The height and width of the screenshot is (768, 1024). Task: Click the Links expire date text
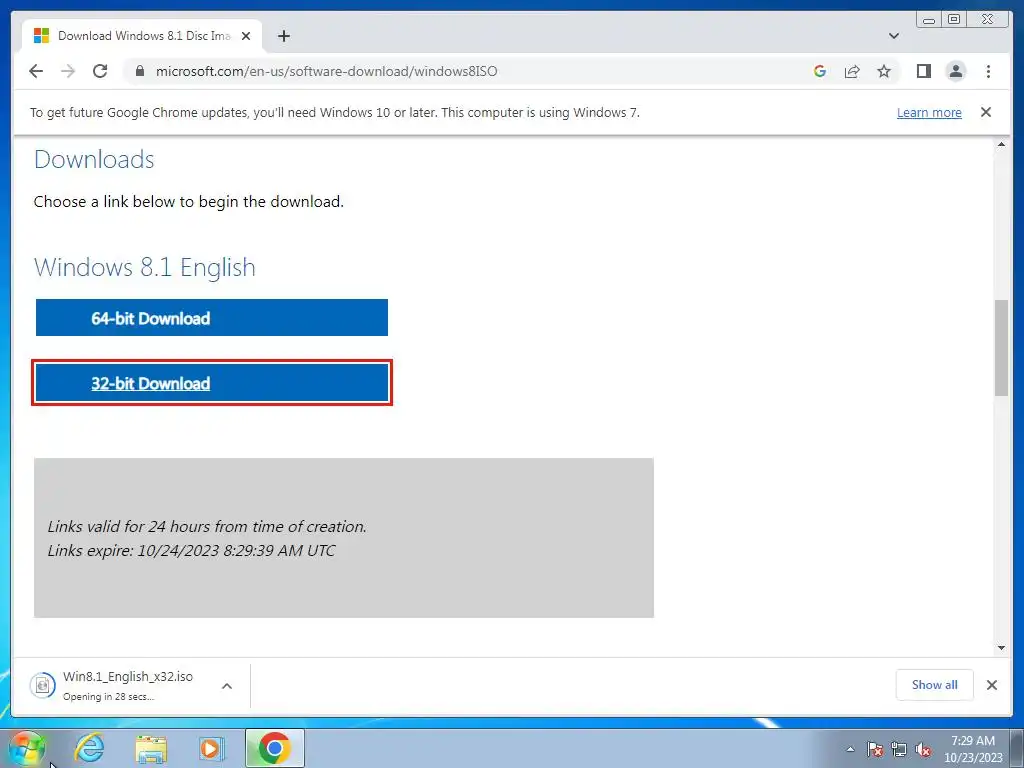(191, 551)
